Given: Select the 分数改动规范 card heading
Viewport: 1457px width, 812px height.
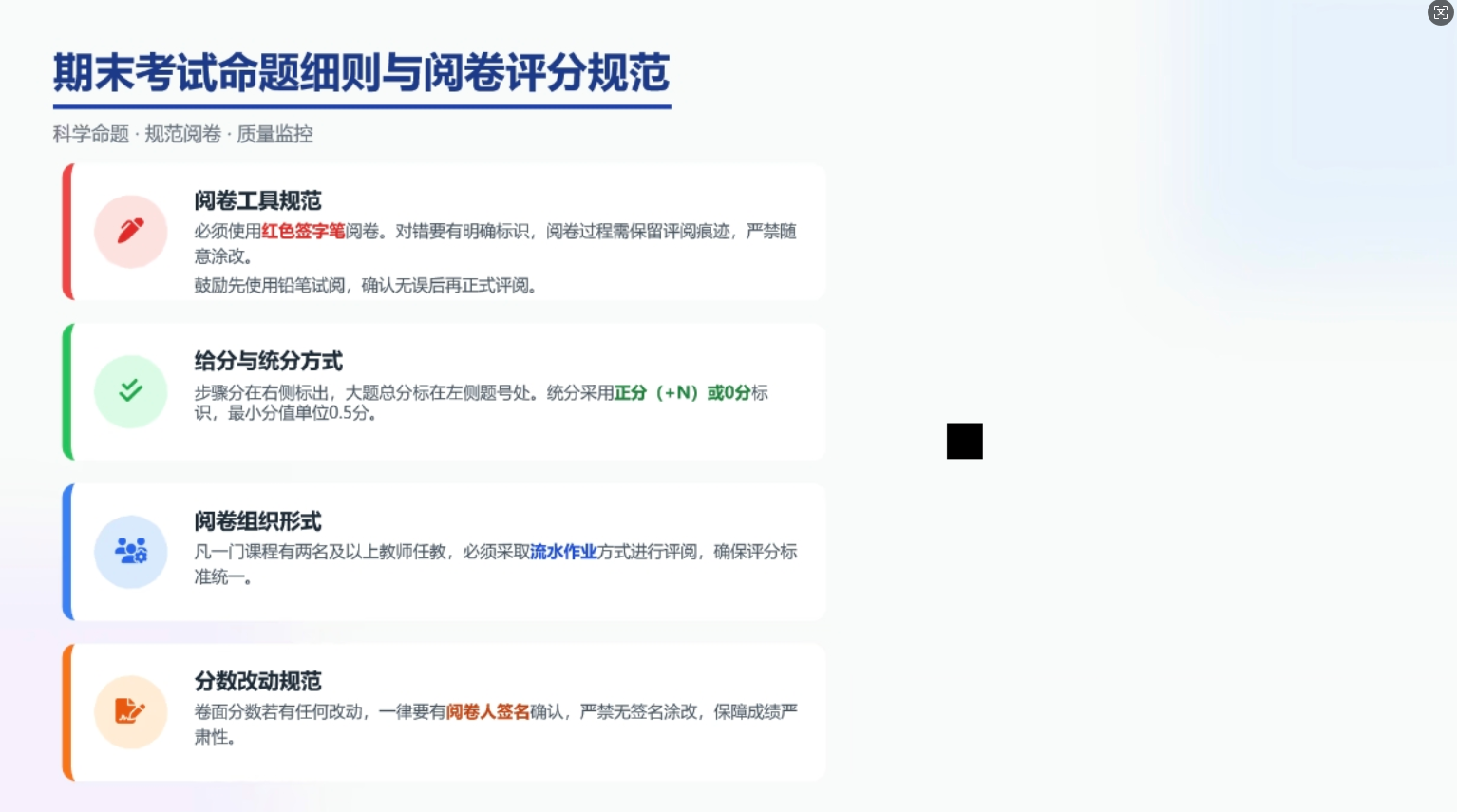Looking at the screenshot, I should (257, 681).
